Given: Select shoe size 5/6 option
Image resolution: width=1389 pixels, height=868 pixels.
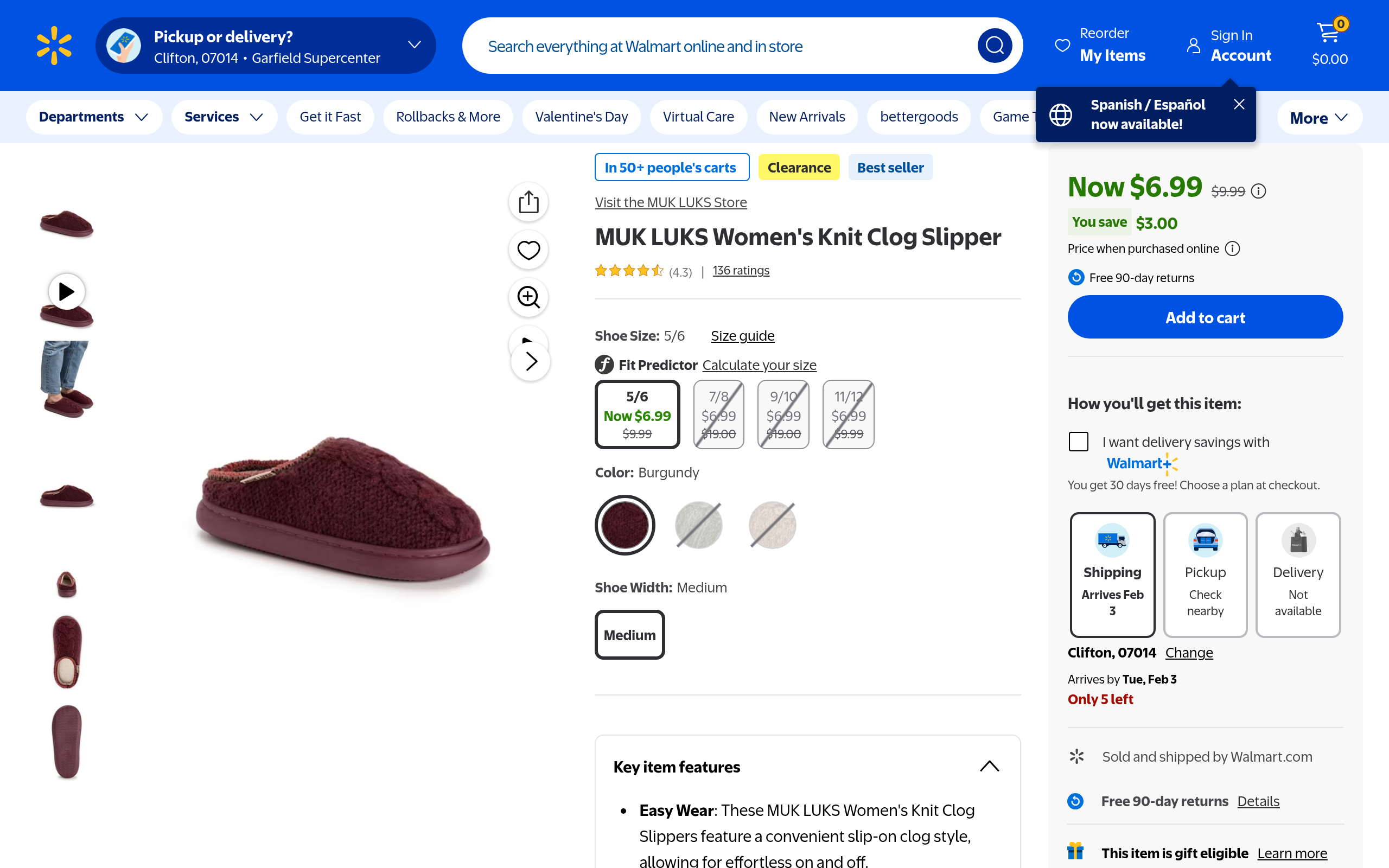Looking at the screenshot, I should [x=637, y=414].
